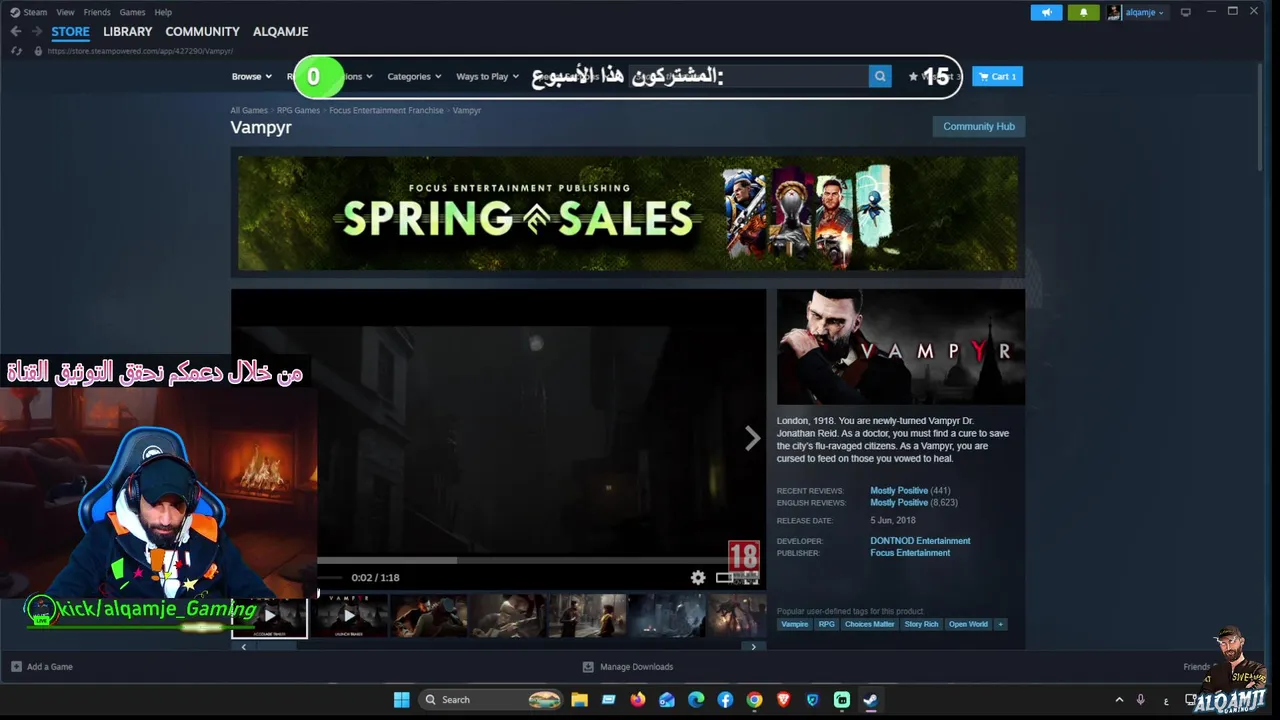
Task: Click the Vampyr capsule header image
Action: tap(901, 347)
